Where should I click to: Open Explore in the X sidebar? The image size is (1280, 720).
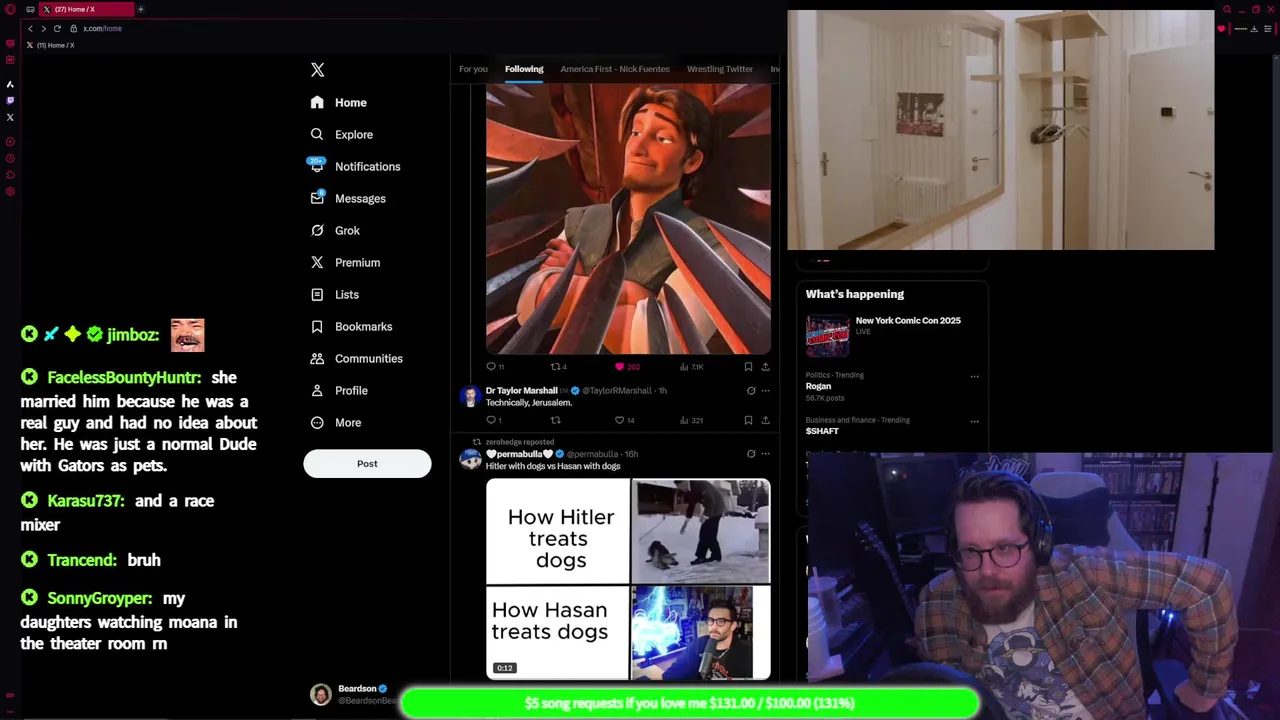coord(341,134)
